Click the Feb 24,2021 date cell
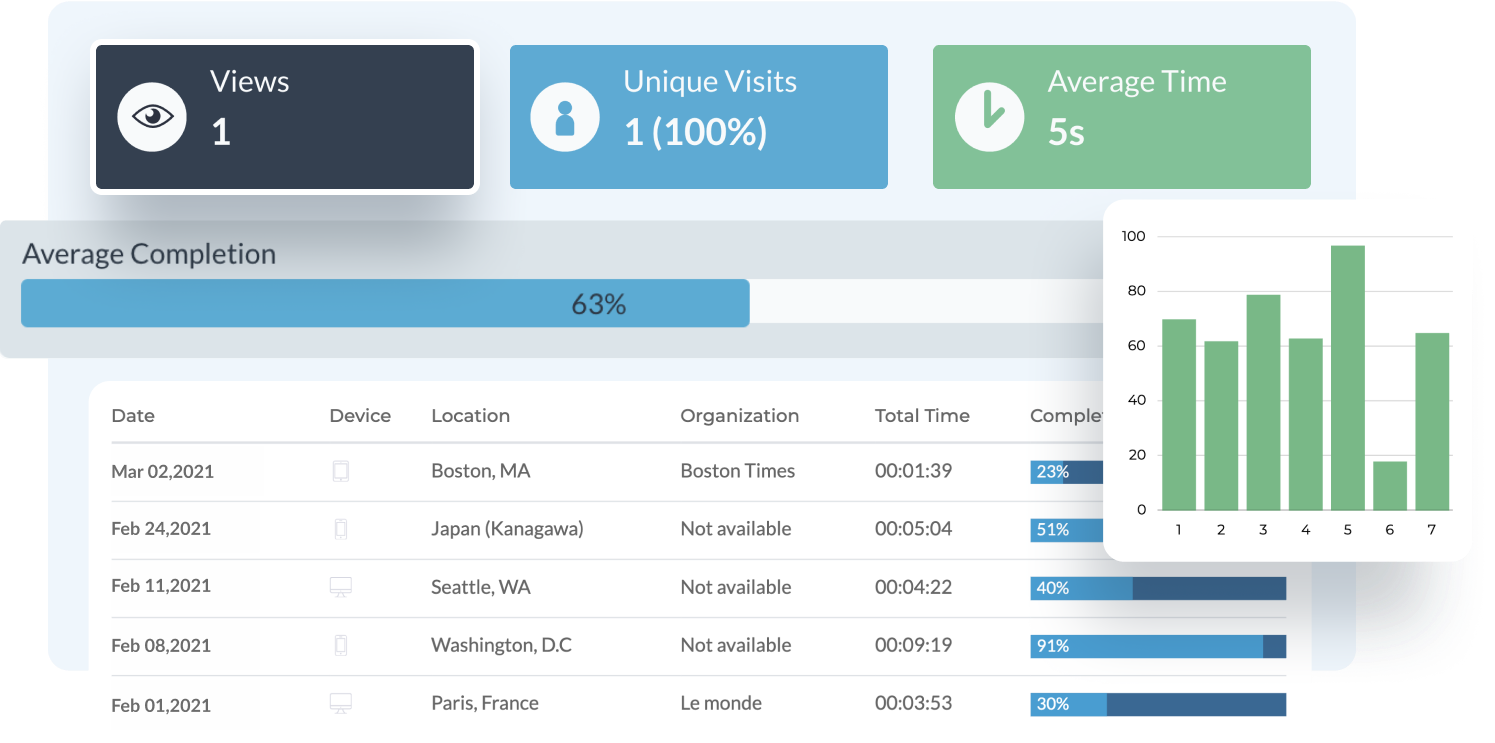 (x=161, y=529)
